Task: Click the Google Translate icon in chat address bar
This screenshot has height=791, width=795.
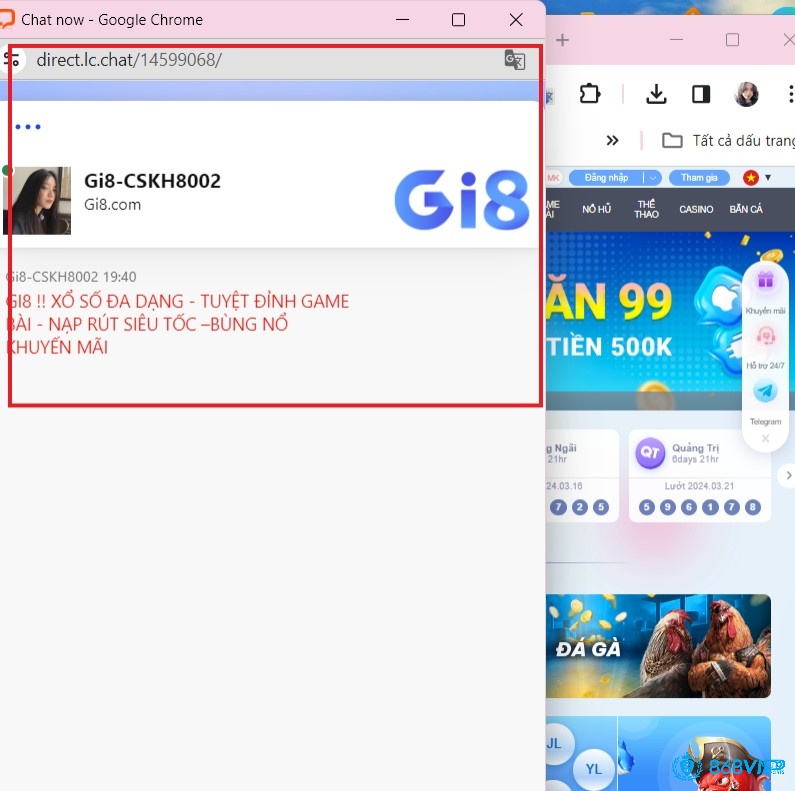Action: coord(515,60)
